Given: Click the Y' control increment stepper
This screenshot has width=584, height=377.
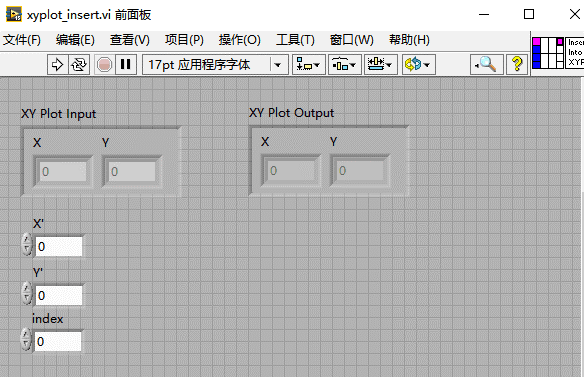Looking at the screenshot, I should point(27,288).
